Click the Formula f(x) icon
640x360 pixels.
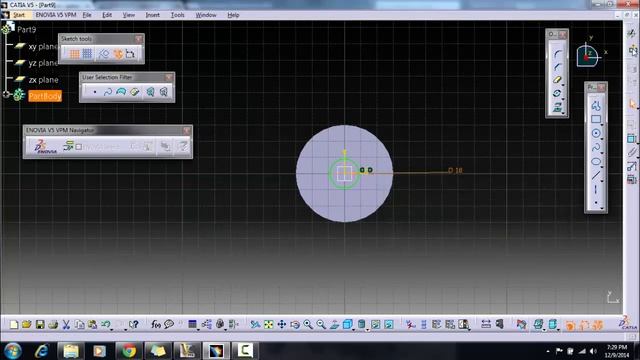156,324
